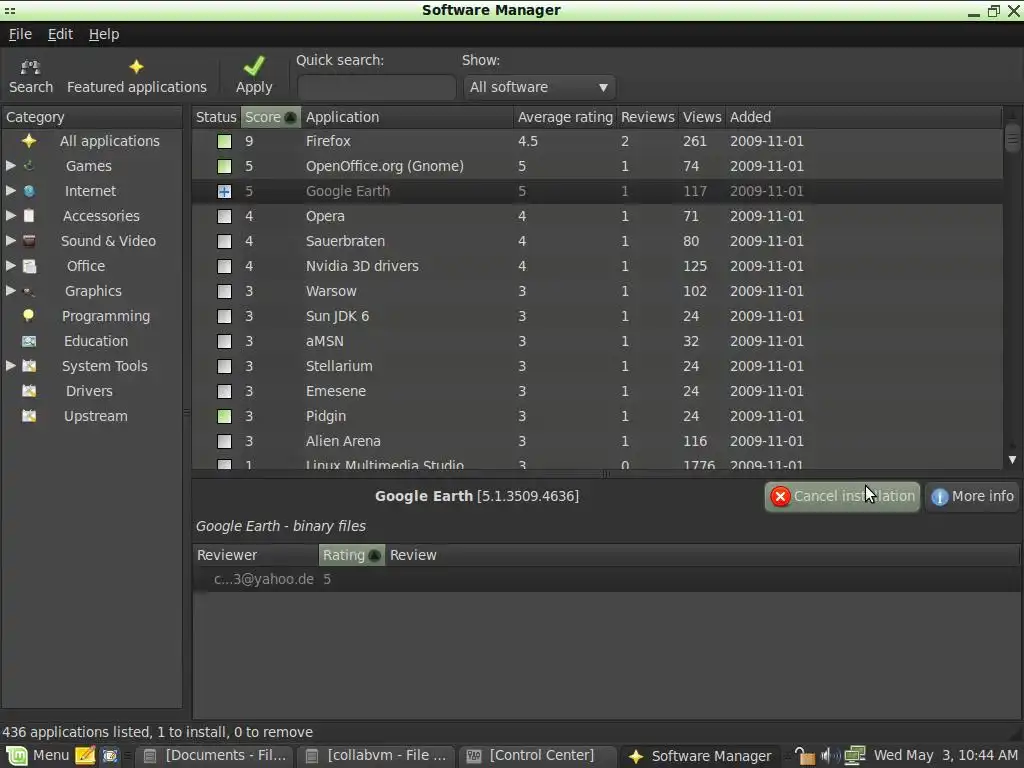Click the Office category icon
Screen dimensions: 1024x768
click(29, 266)
